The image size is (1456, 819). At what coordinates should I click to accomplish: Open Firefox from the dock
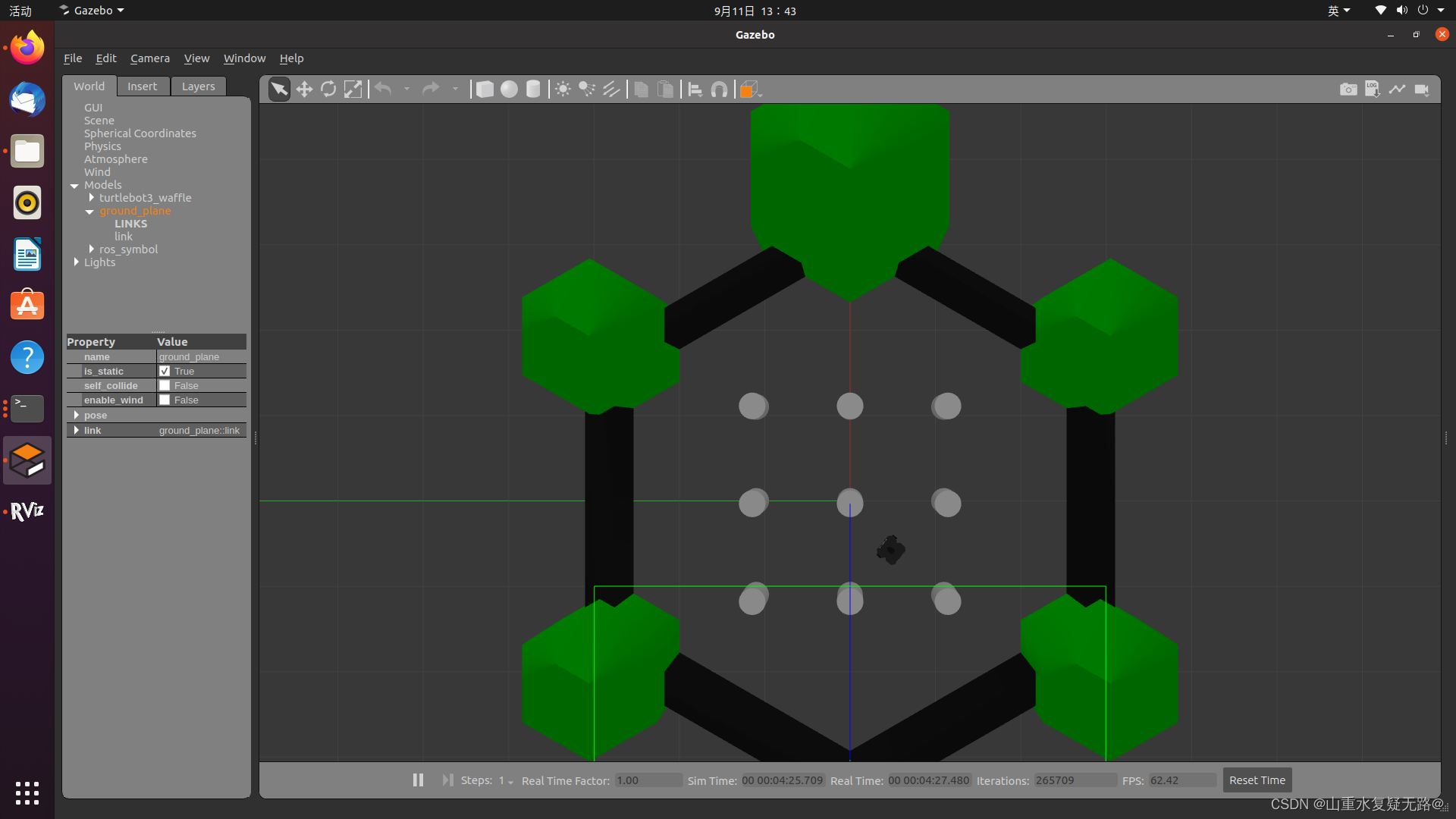click(27, 48)
